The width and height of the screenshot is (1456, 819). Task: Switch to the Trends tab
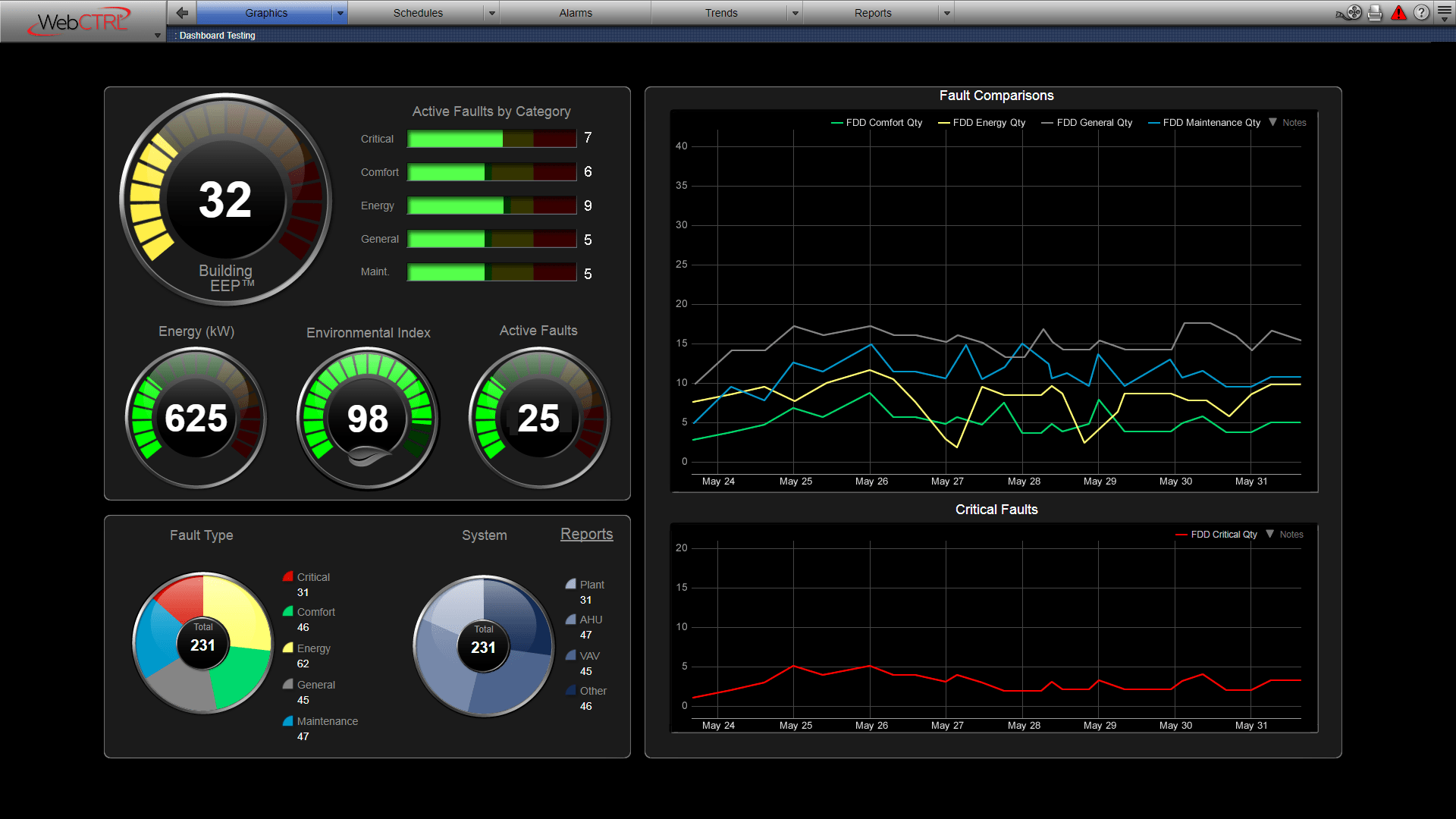point(720,12)
